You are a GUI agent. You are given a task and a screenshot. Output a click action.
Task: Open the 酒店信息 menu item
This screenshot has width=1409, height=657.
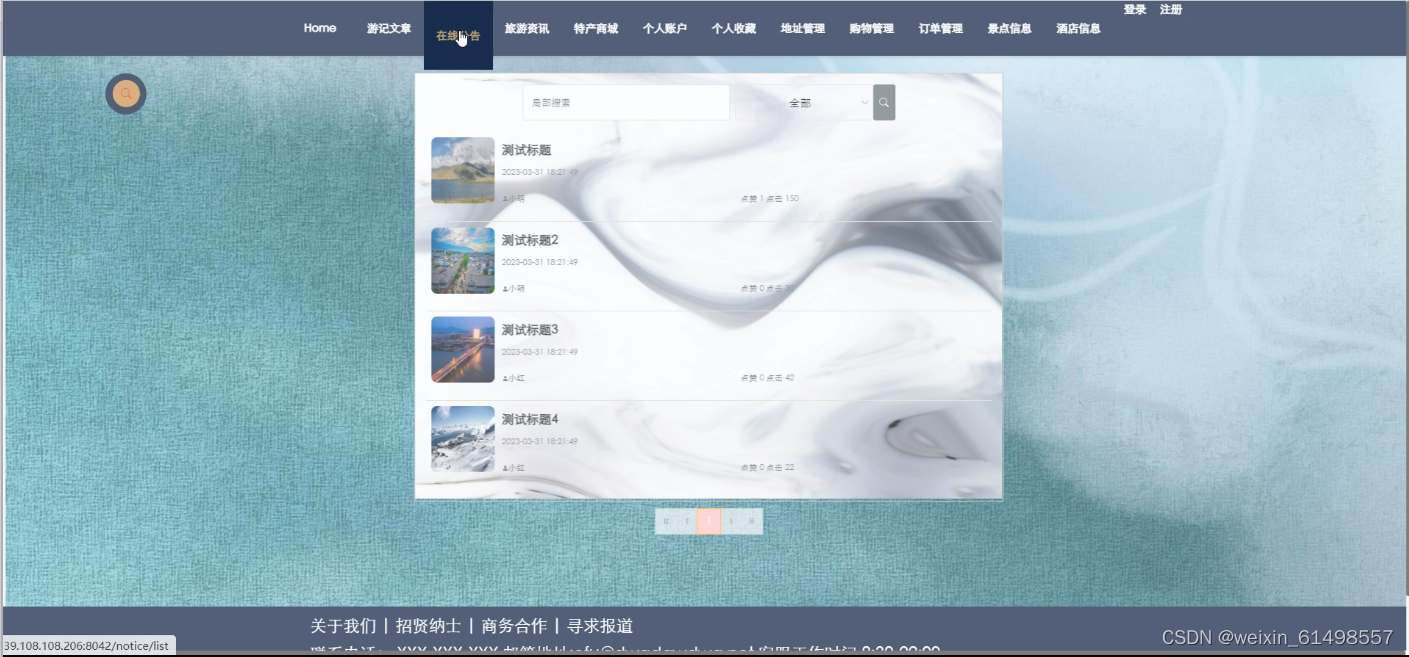1079,28
